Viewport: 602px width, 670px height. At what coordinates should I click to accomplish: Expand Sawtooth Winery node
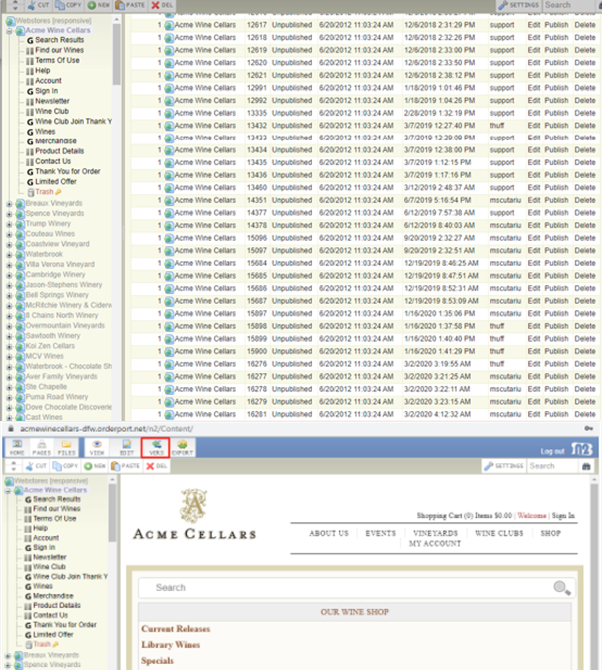[x=9, y=336]
